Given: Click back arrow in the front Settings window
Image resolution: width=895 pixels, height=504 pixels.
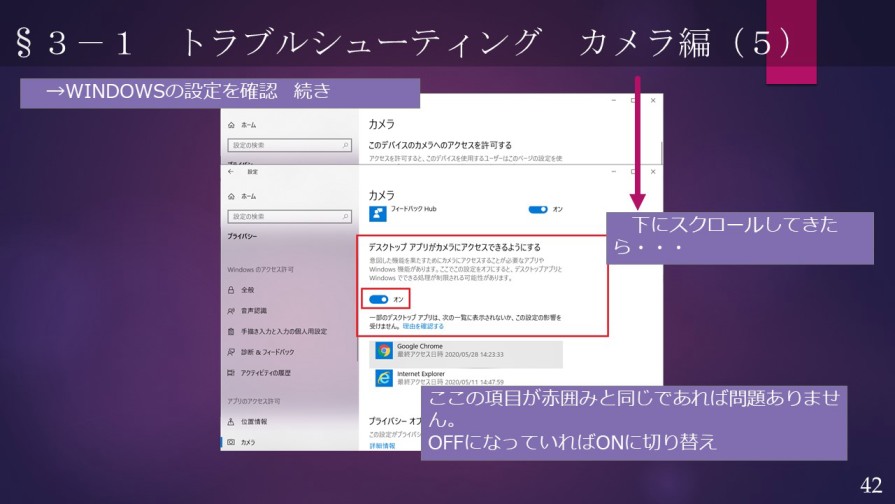Looking at the screenshot, I should point(231,172).
